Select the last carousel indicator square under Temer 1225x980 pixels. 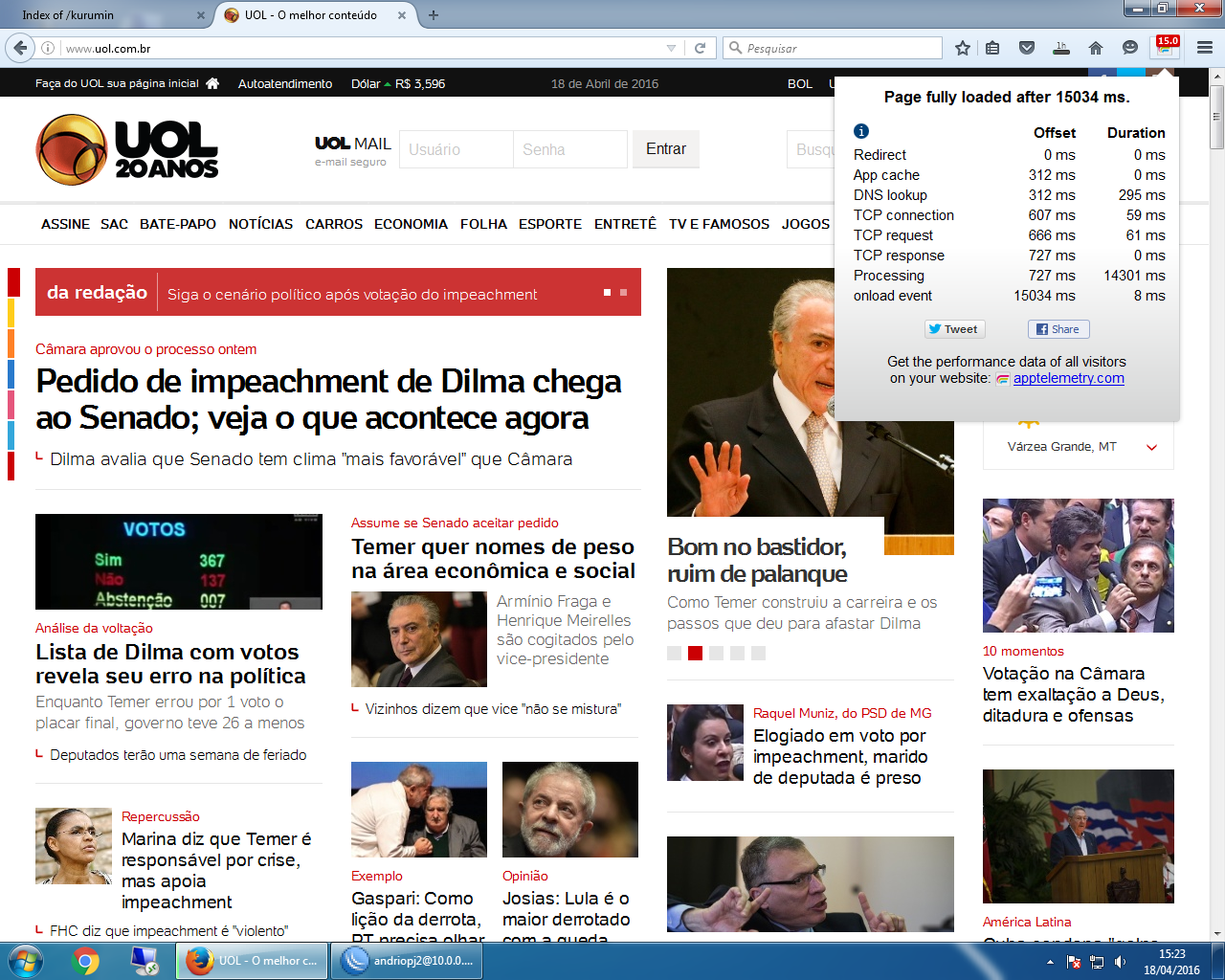point(758,653)
